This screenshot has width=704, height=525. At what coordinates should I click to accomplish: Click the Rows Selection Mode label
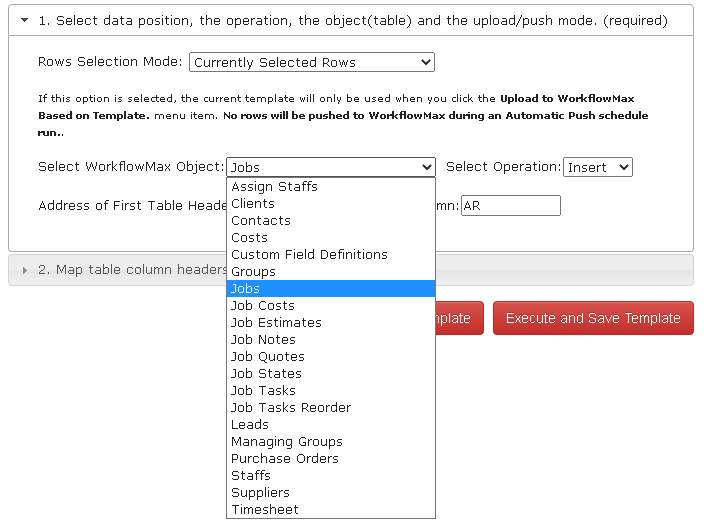tap(110, 62)
